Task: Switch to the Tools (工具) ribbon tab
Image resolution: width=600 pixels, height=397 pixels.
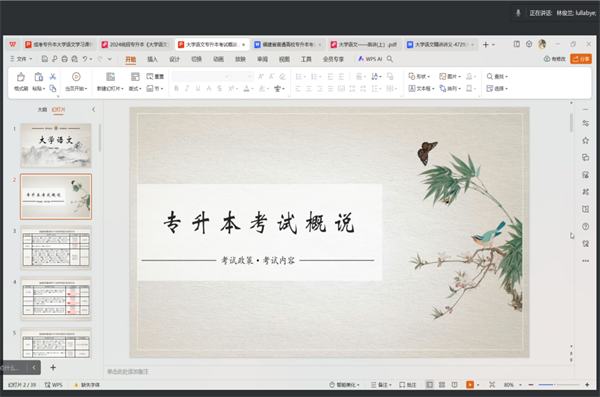Action: click(306, 59)
